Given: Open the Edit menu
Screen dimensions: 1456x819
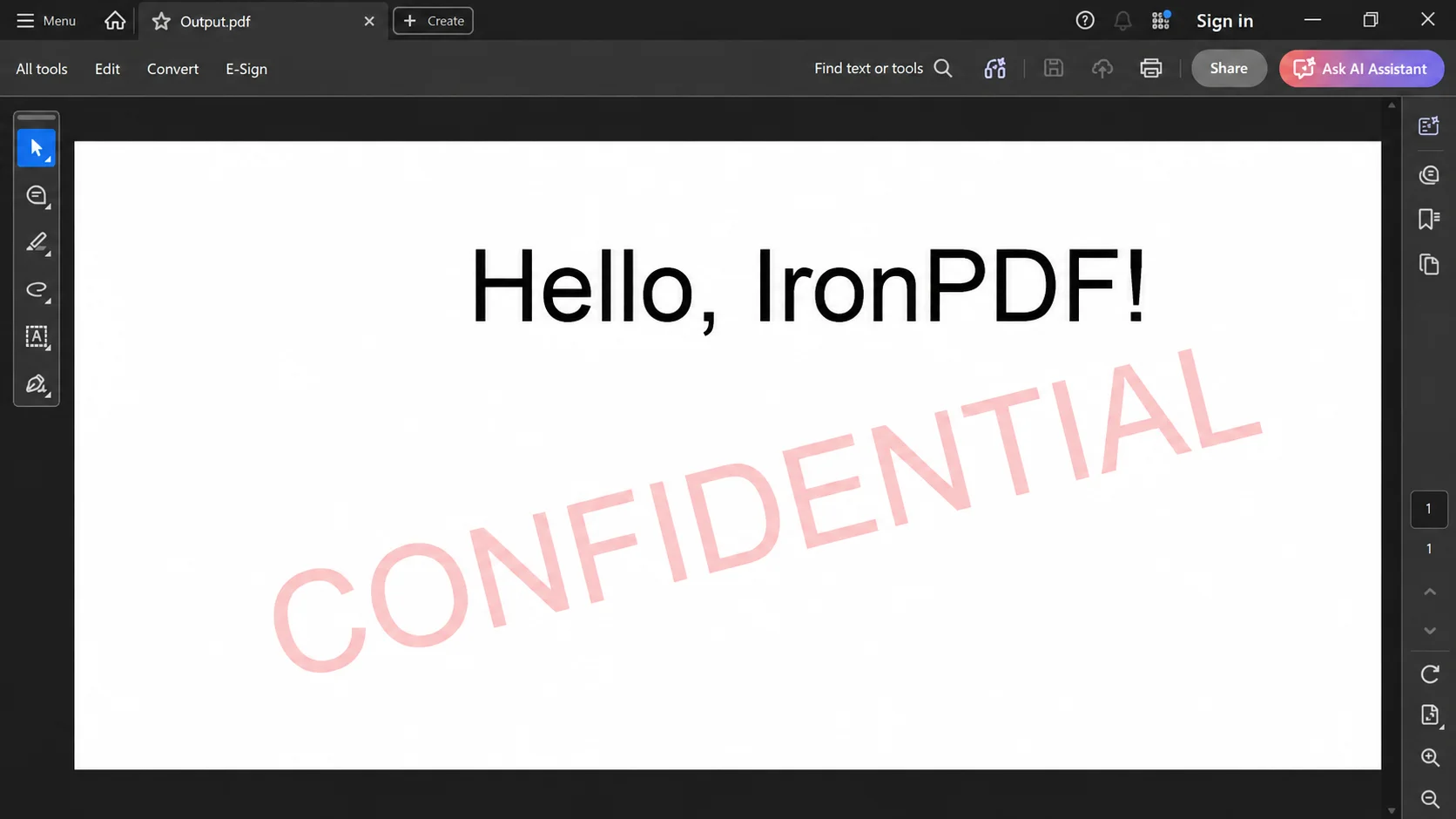Looking at the screenshot, I should coord(107,69).
